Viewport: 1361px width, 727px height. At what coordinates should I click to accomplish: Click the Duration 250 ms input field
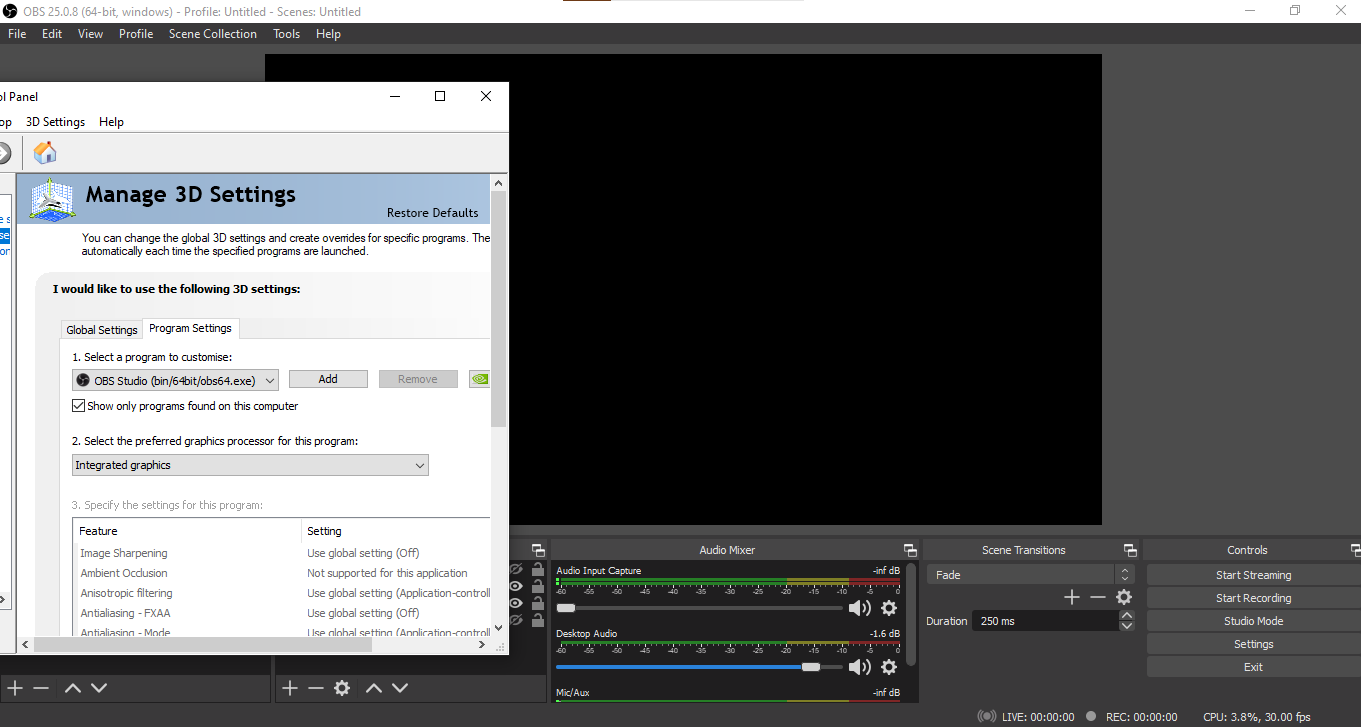point(1045,621)
